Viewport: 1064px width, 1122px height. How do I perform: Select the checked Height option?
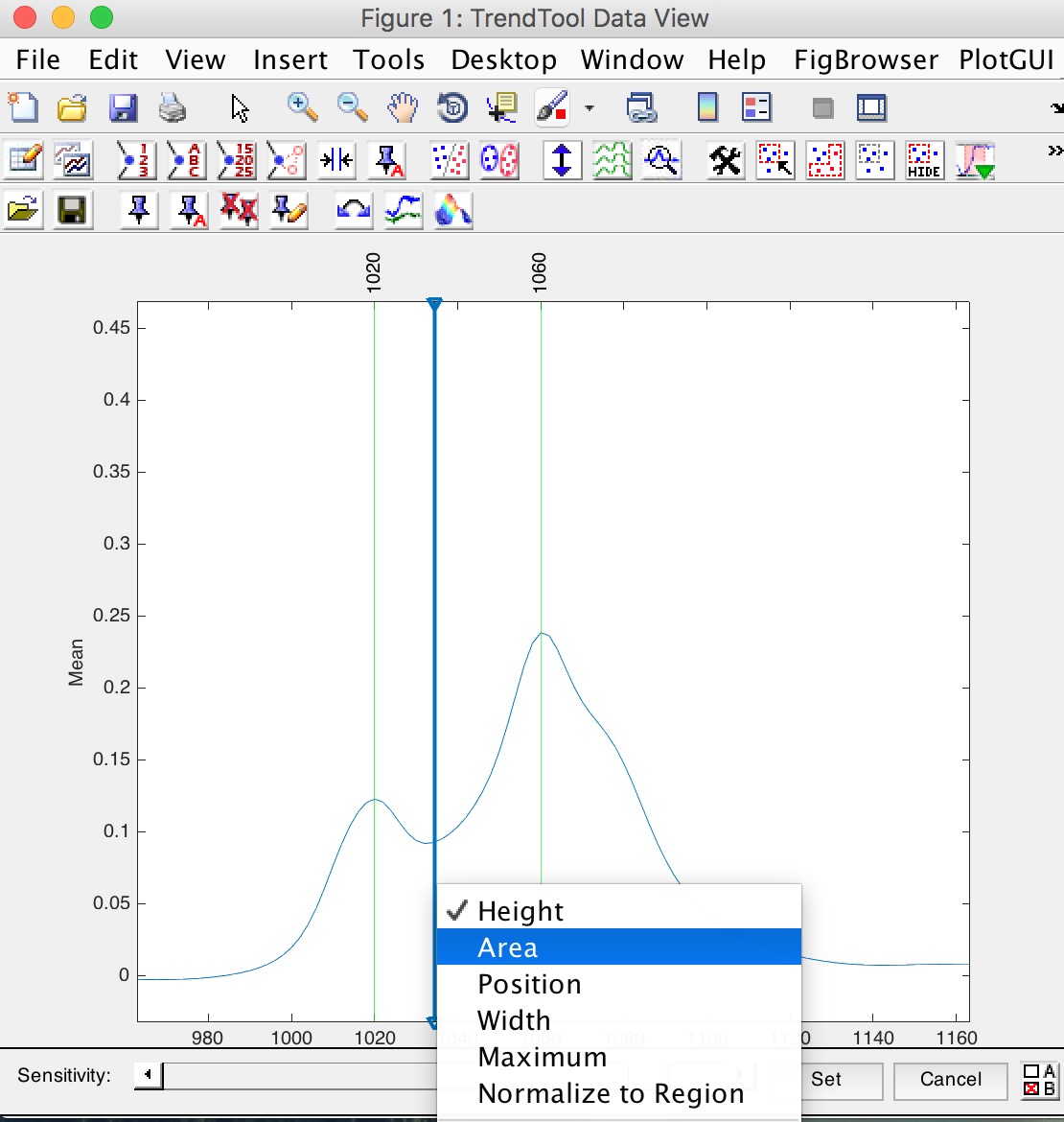tap(520, 911)
